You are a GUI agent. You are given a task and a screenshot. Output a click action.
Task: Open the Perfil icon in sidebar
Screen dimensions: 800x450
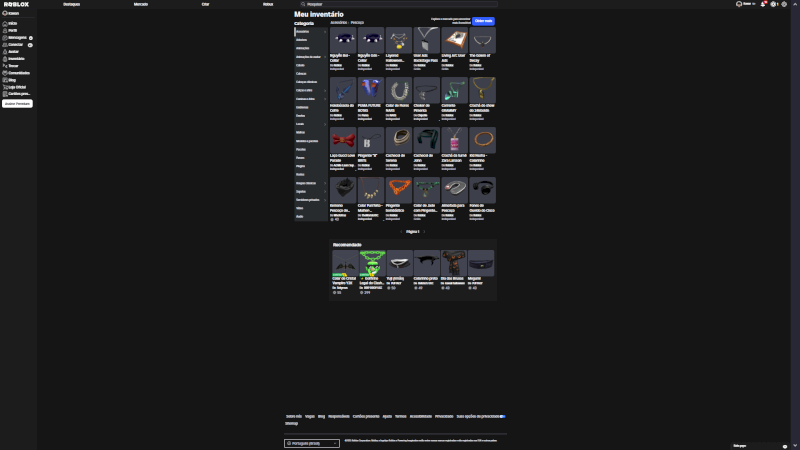tap(5, 31)
